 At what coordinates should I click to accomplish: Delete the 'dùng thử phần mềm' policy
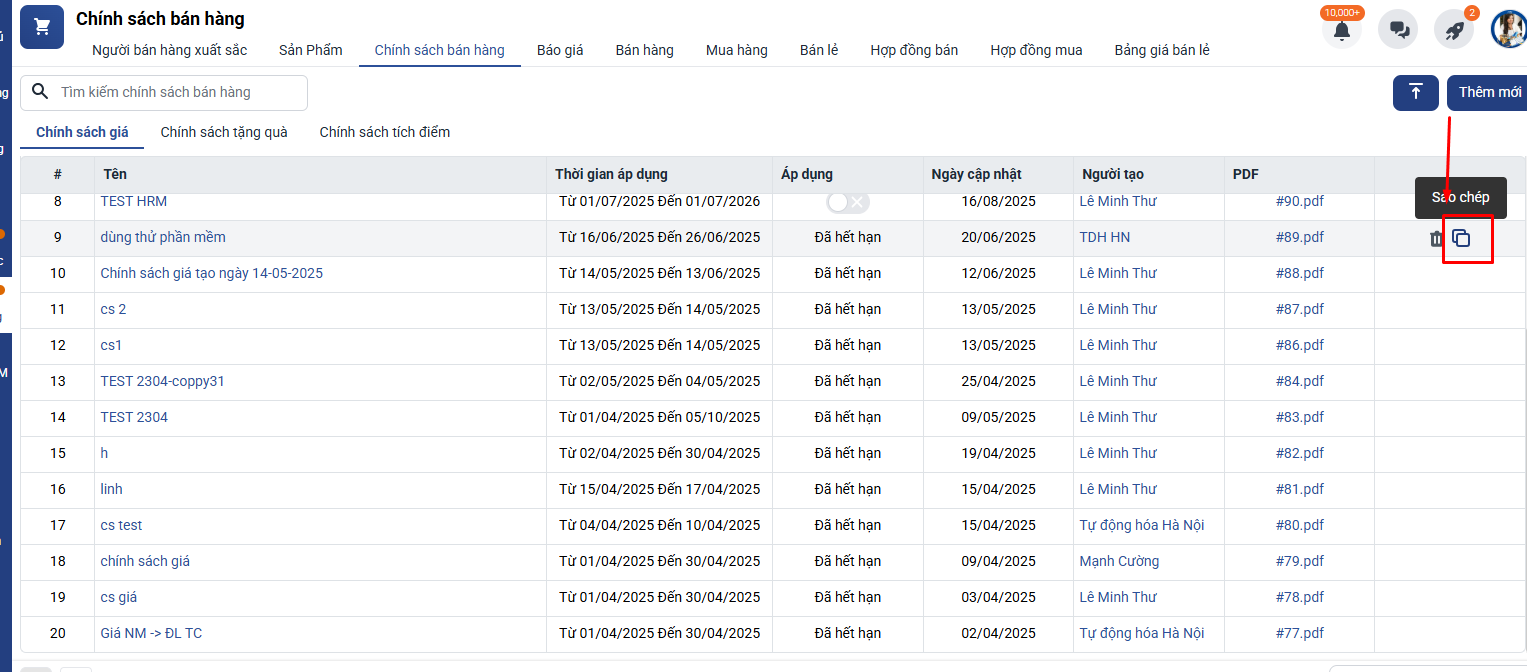pyautogui.click(x=1436, y=239)
